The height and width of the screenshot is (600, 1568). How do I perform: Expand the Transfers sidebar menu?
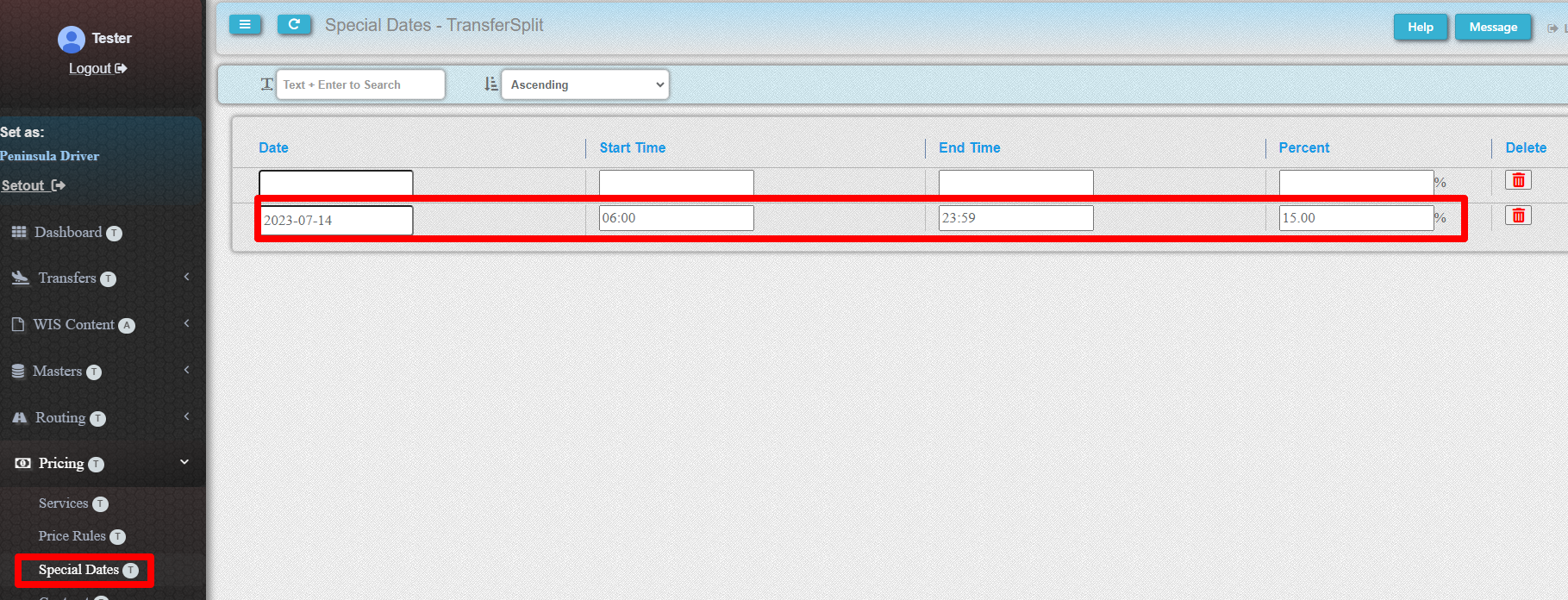coord(67,278)
